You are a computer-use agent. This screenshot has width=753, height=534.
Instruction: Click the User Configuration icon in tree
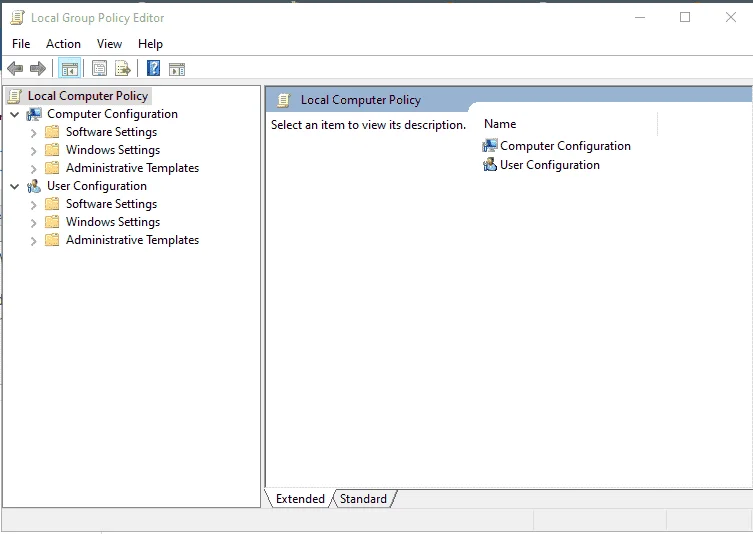click(x=34, y=186)
